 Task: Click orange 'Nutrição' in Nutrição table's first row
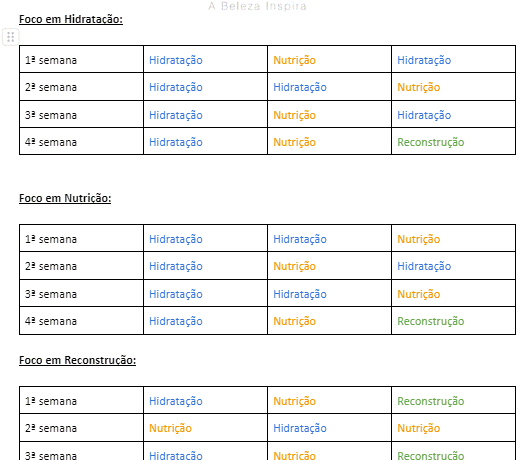click(x=418, y=239)
